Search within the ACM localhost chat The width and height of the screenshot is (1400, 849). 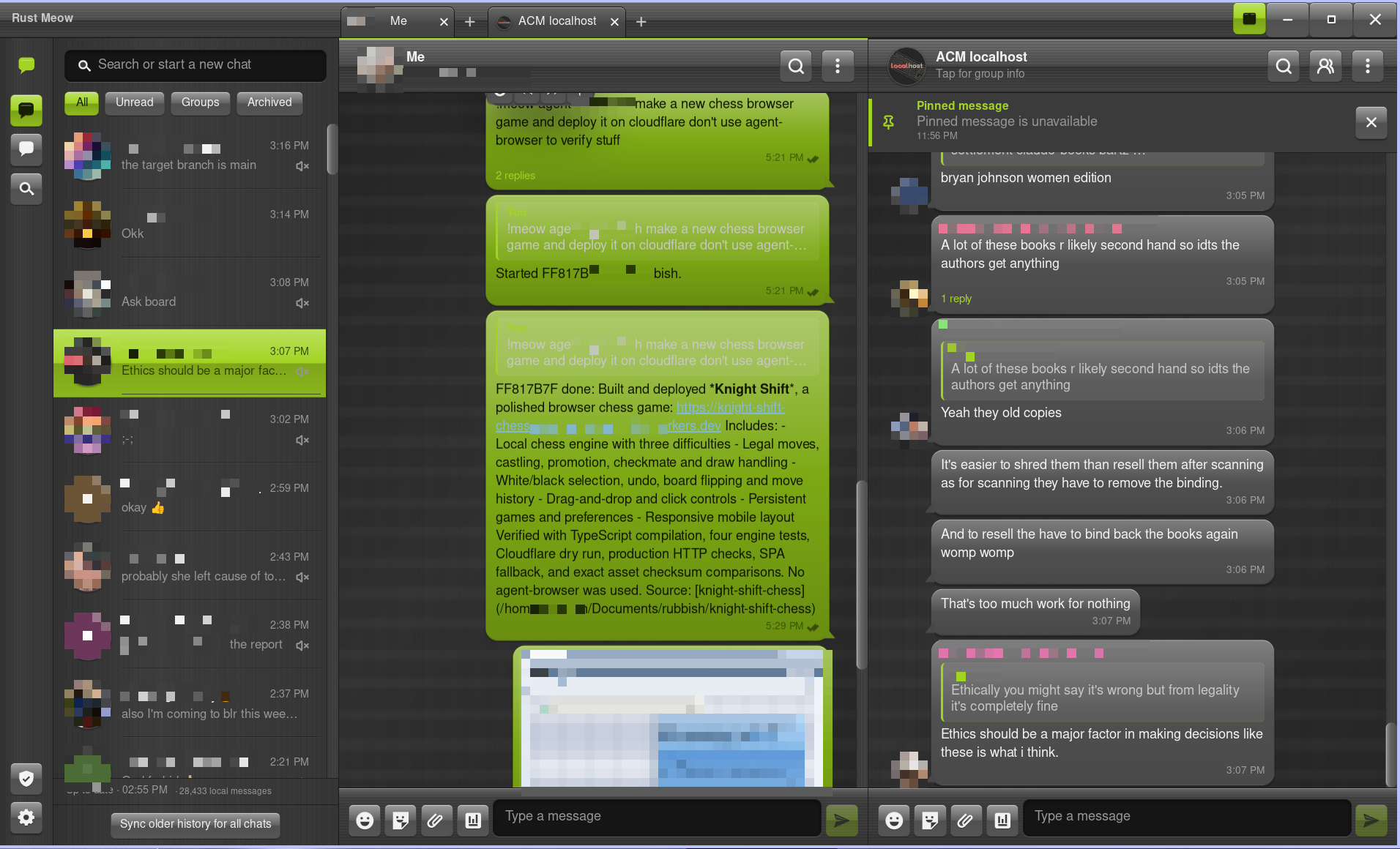(x=1284, y=66)
